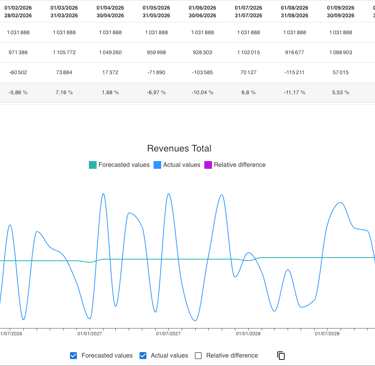This screenshot has height=366, width=375.
Task: Click the 'Relative difference' legend text
Action: click(x=240, y=165)
